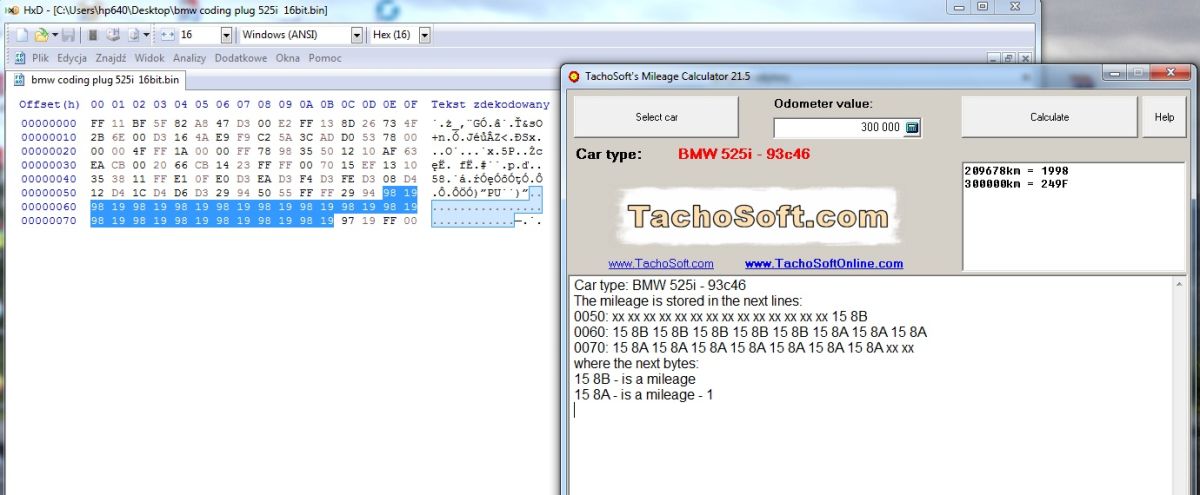Close the inner document in HxD
This screenshot has height=495, width=1200.
[1024, 59]
